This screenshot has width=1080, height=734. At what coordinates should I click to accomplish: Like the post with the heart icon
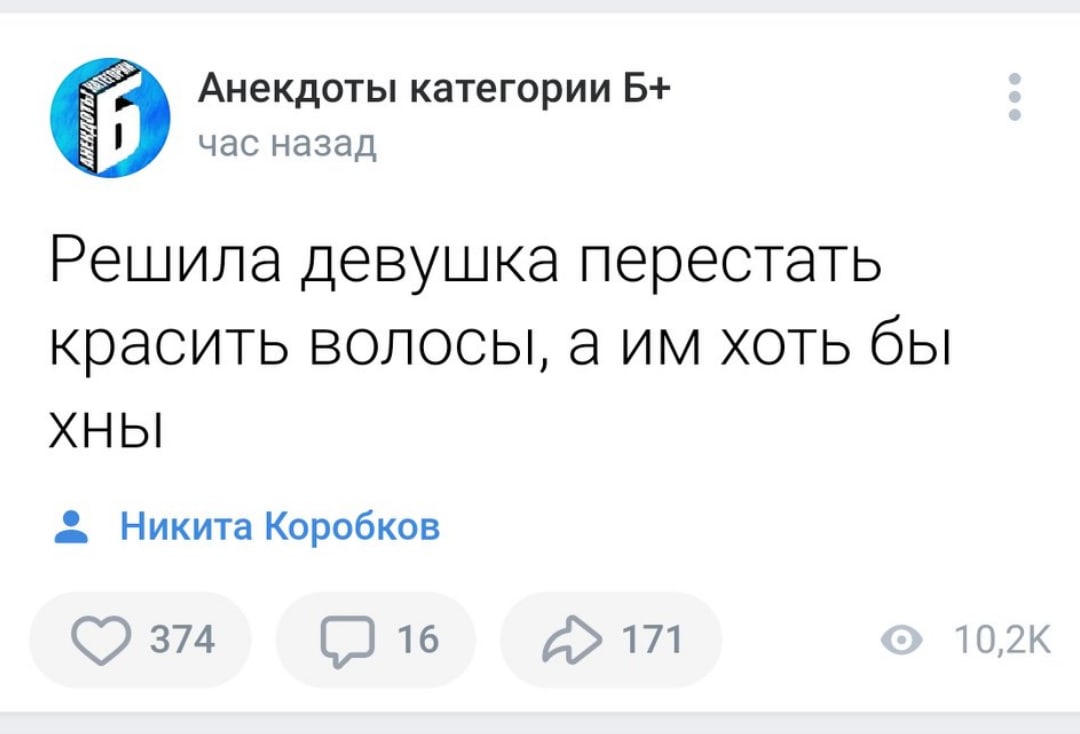point(101,640)
